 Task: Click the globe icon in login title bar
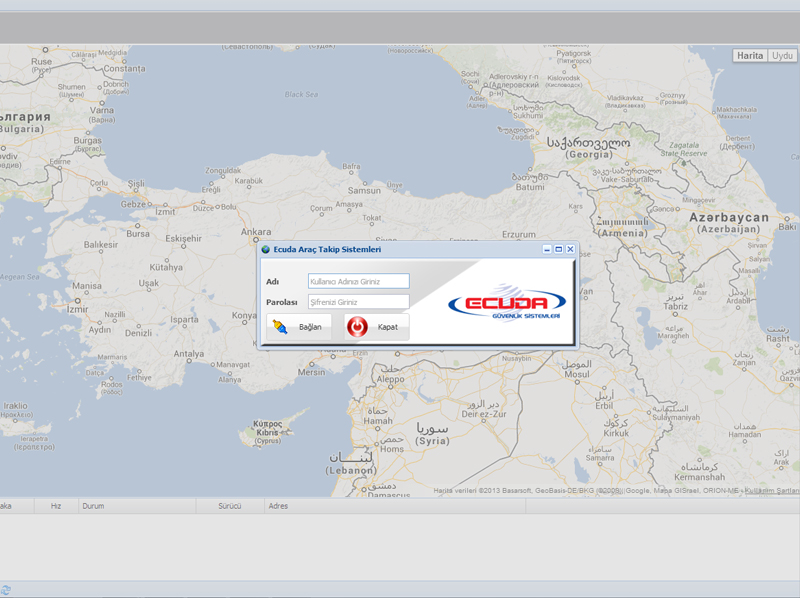coord(265,250)
